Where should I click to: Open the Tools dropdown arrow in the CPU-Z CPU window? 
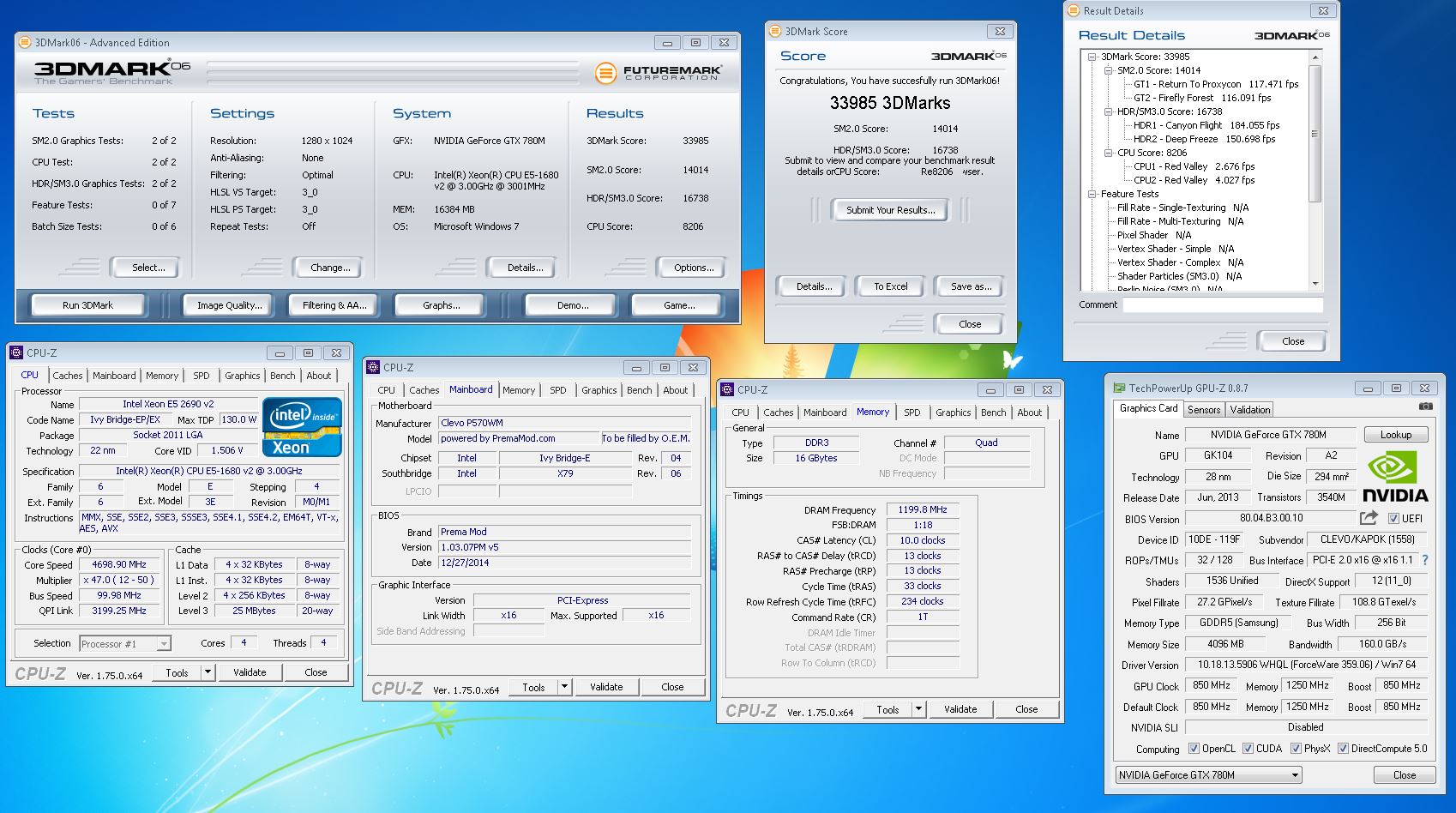(x=208, y=672)
